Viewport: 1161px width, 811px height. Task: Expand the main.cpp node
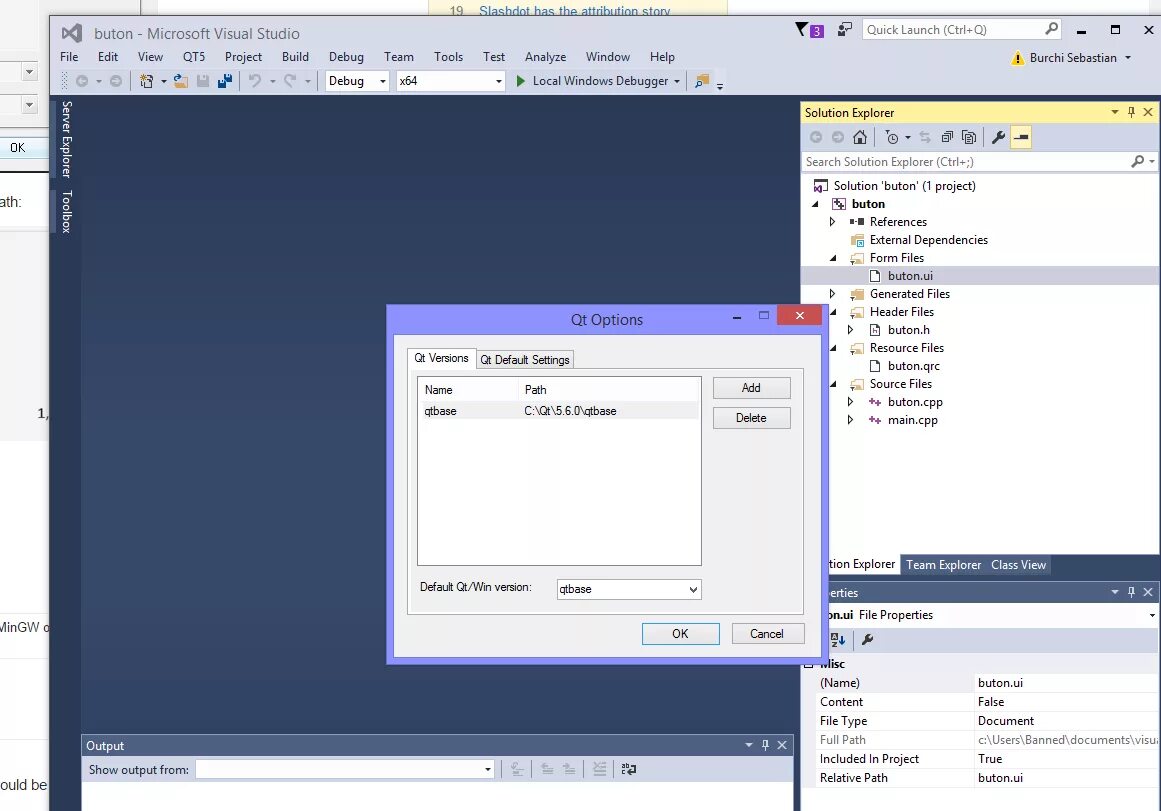[850, 420]
